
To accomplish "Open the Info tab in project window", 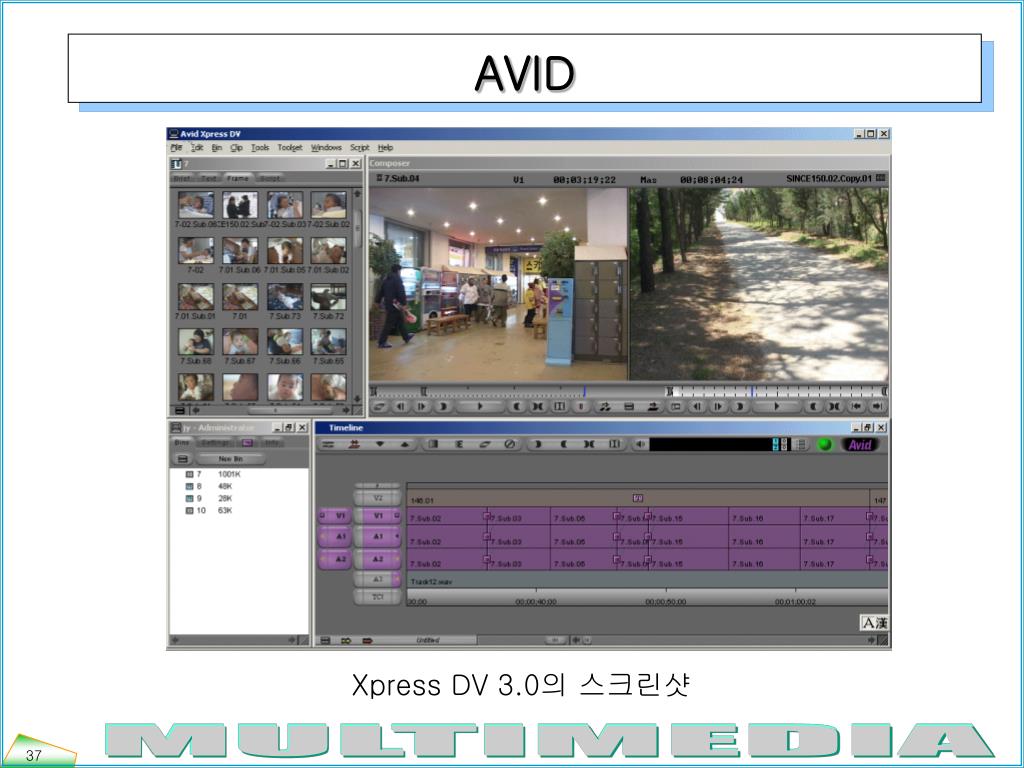I will click(x=272, y=443).
